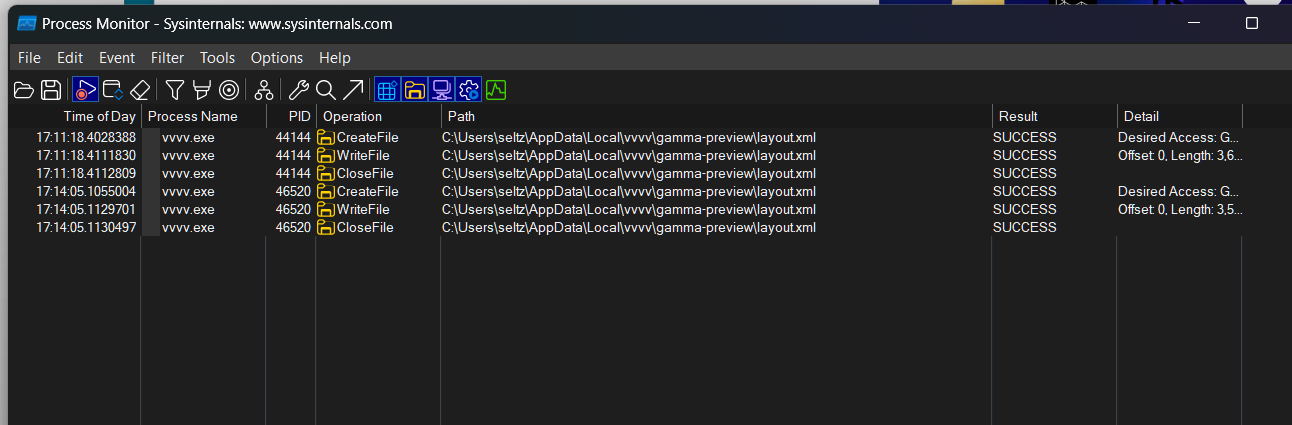Toggle Show Network Activity icon

442,91
